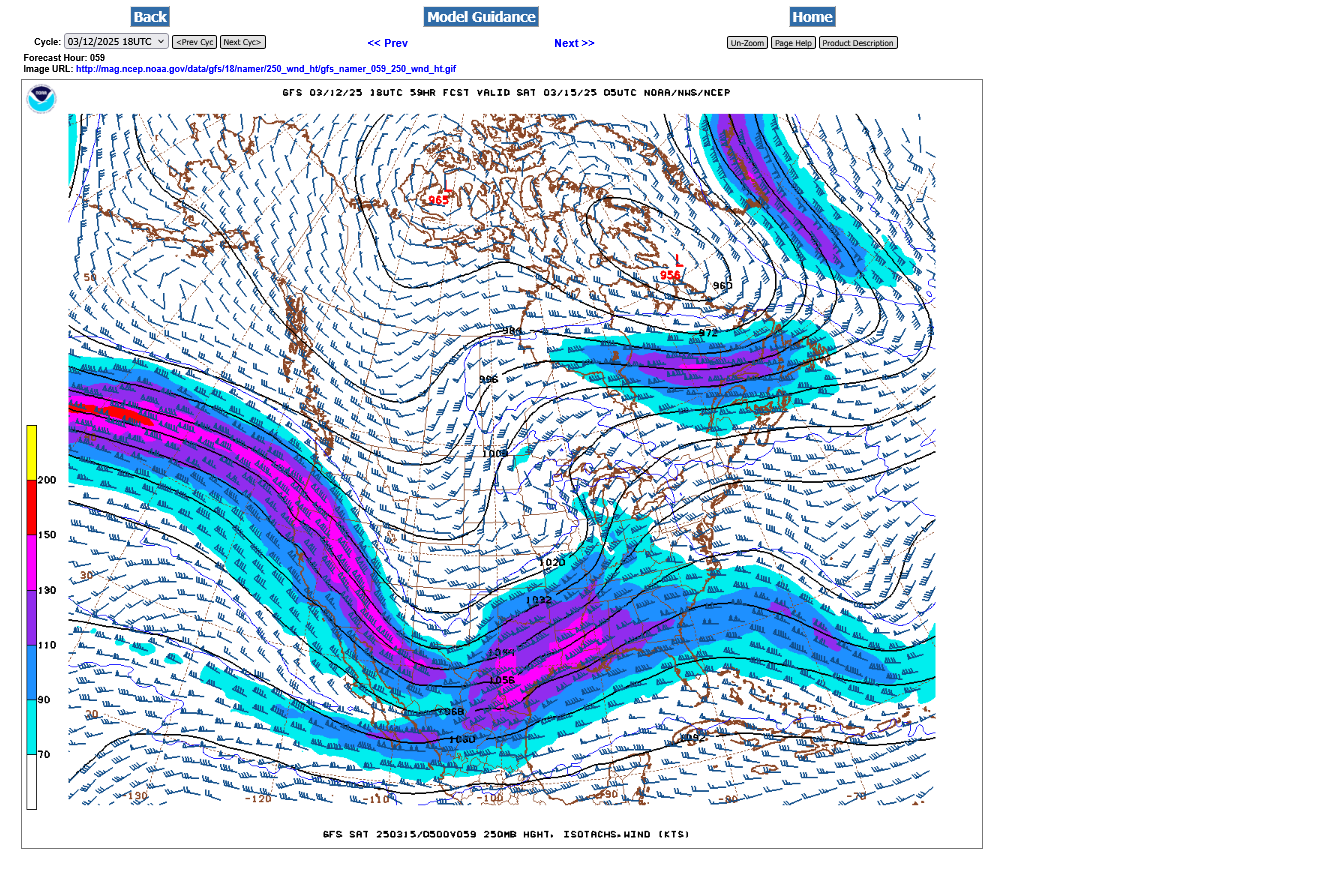Click the 70 label on the color scale
Image resolution: width=1321 pixels, height=873 pixels.
44,755
